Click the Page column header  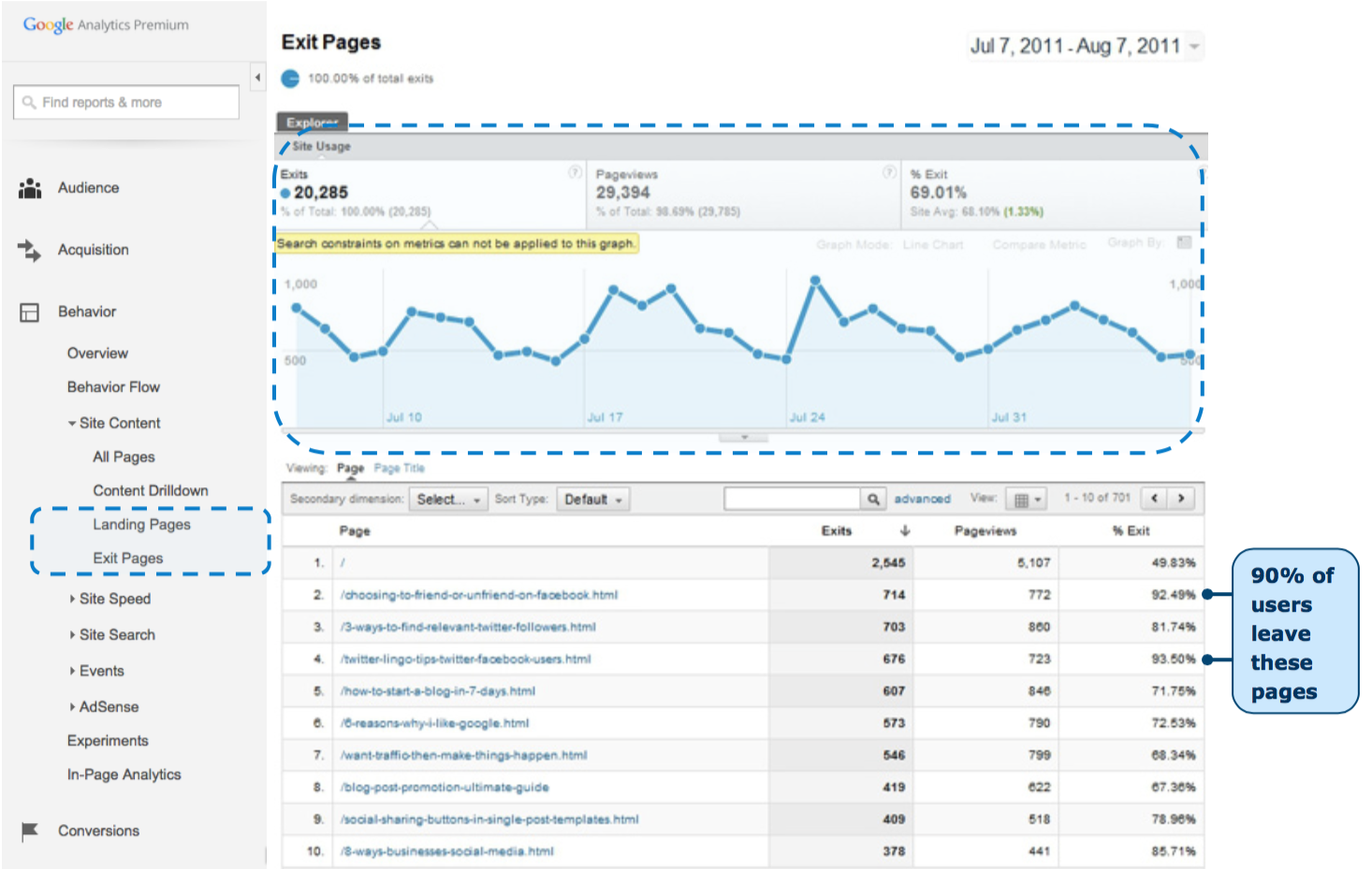click(x=355, y=531)
